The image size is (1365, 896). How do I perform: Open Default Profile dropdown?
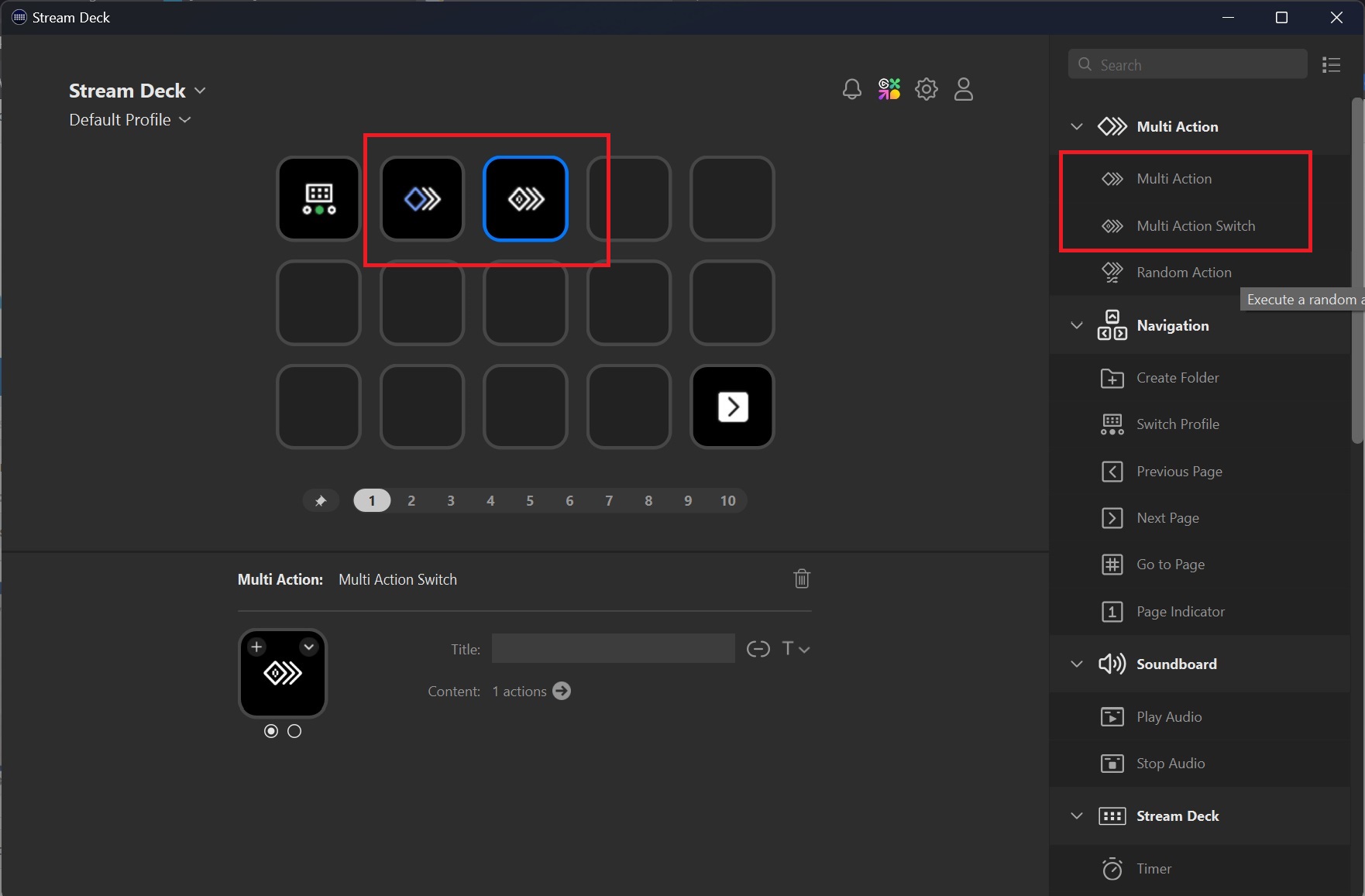coord(129,120)
